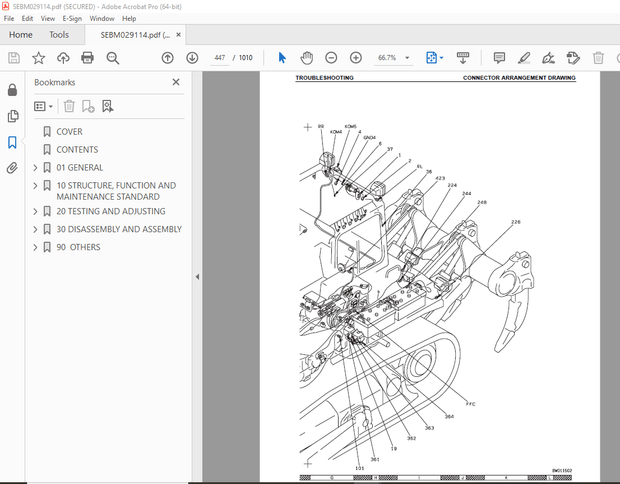Click the stamp tool icon
Screen dimensions: 620x484
(x=573, y=58)
